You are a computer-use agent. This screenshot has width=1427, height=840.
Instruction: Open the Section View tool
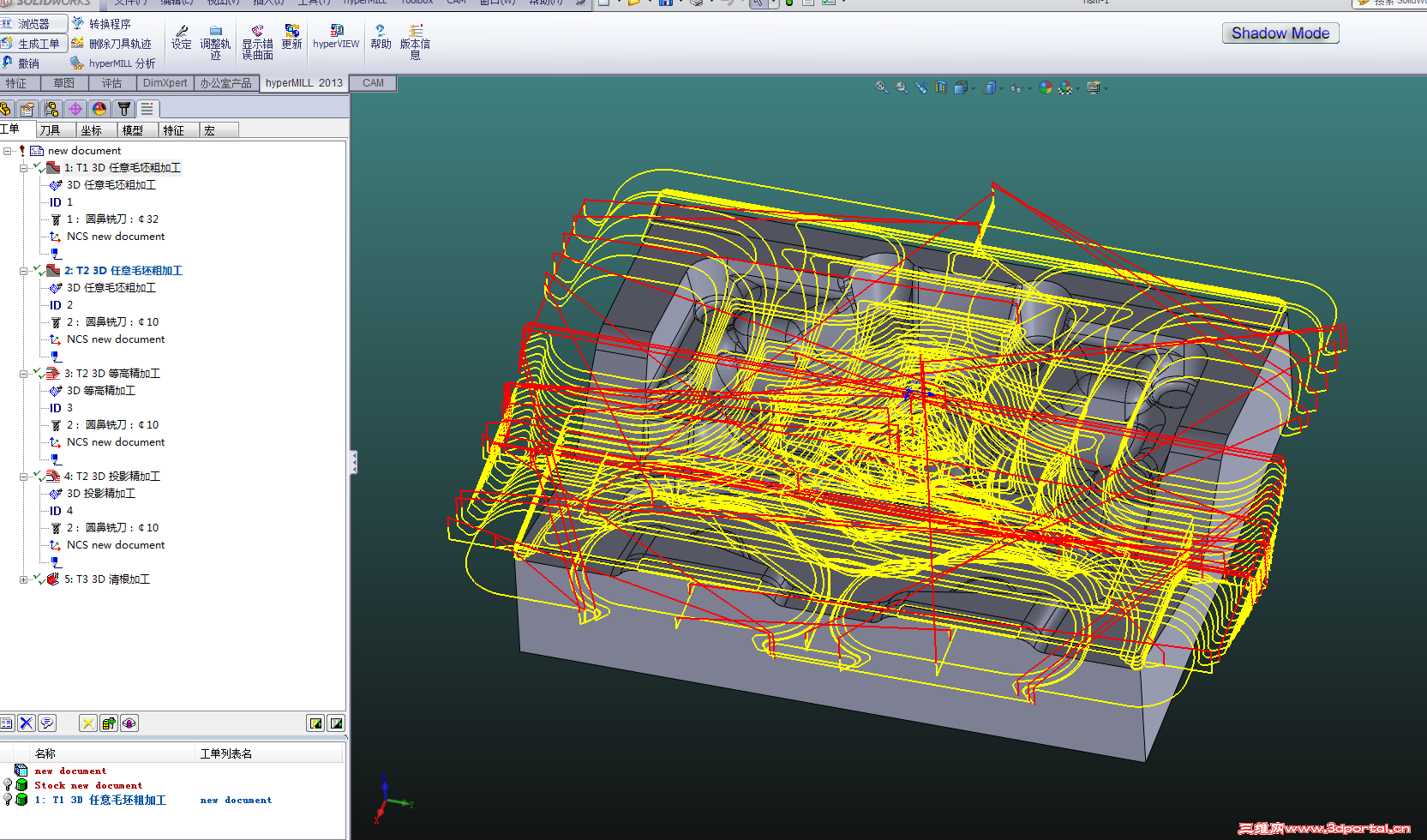point(941,87)
